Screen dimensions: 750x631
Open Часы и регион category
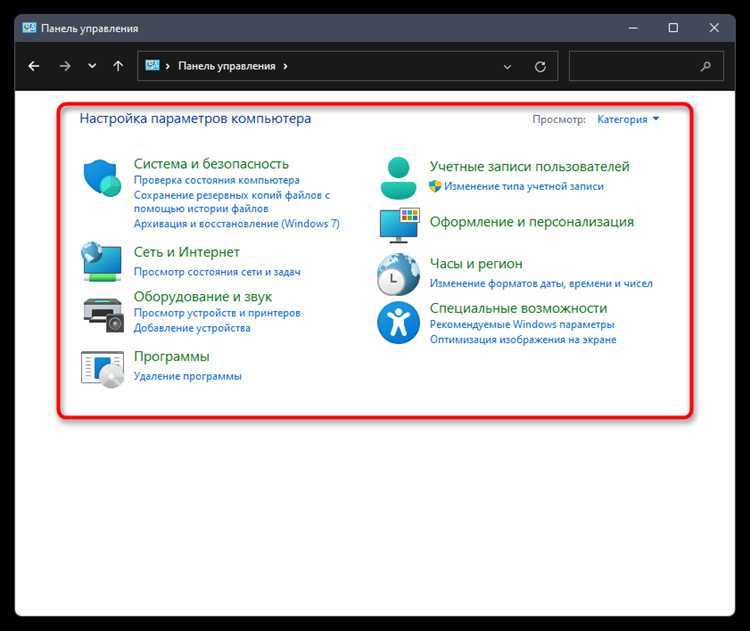[x=476, y=264]
